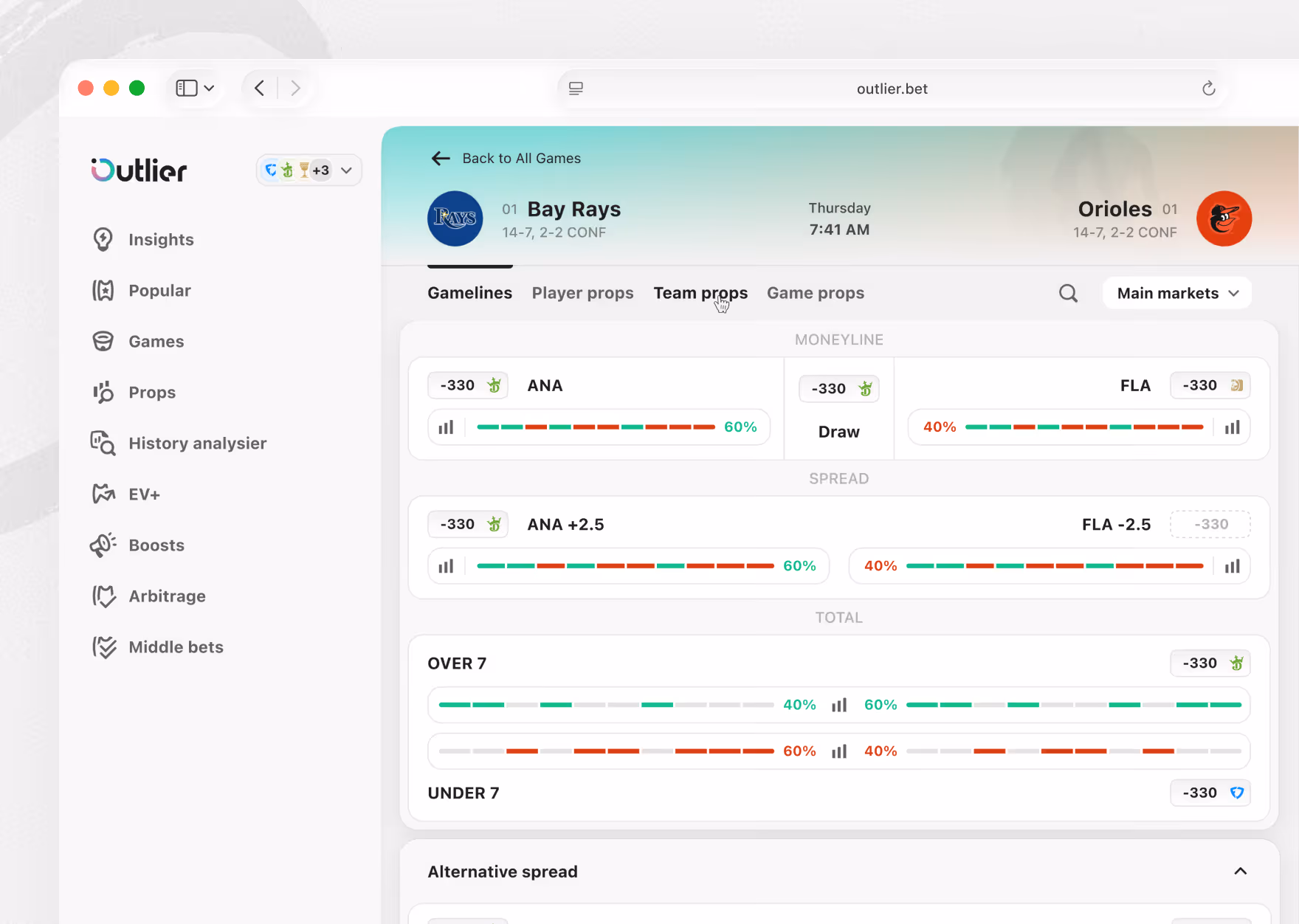Open stats chart icon for FLA -2.5 spread
The height and width of the screenshot is (924, 1299).
(x=1232, y=566)
